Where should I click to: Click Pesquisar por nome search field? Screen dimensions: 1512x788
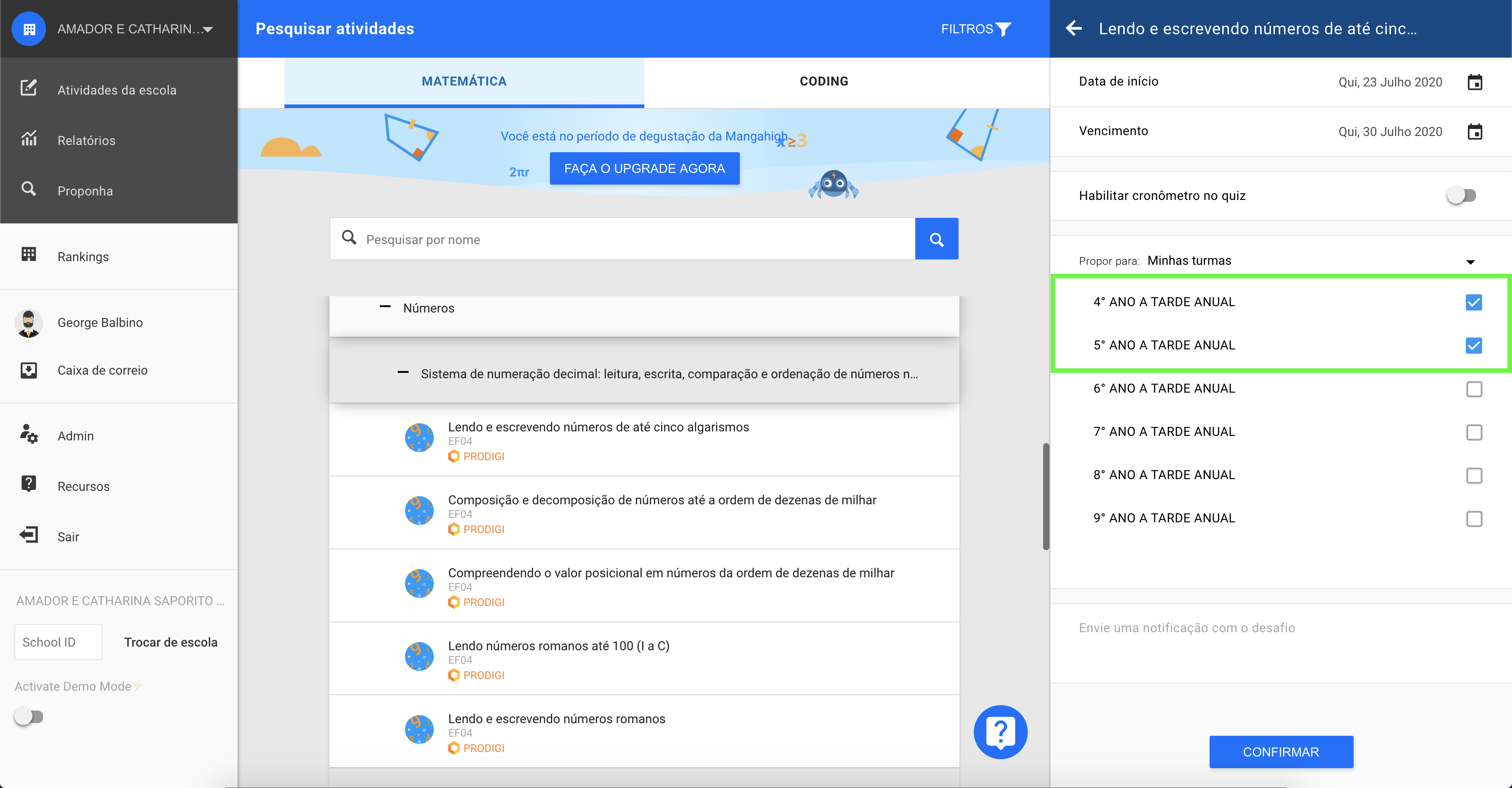pos(622,239)
